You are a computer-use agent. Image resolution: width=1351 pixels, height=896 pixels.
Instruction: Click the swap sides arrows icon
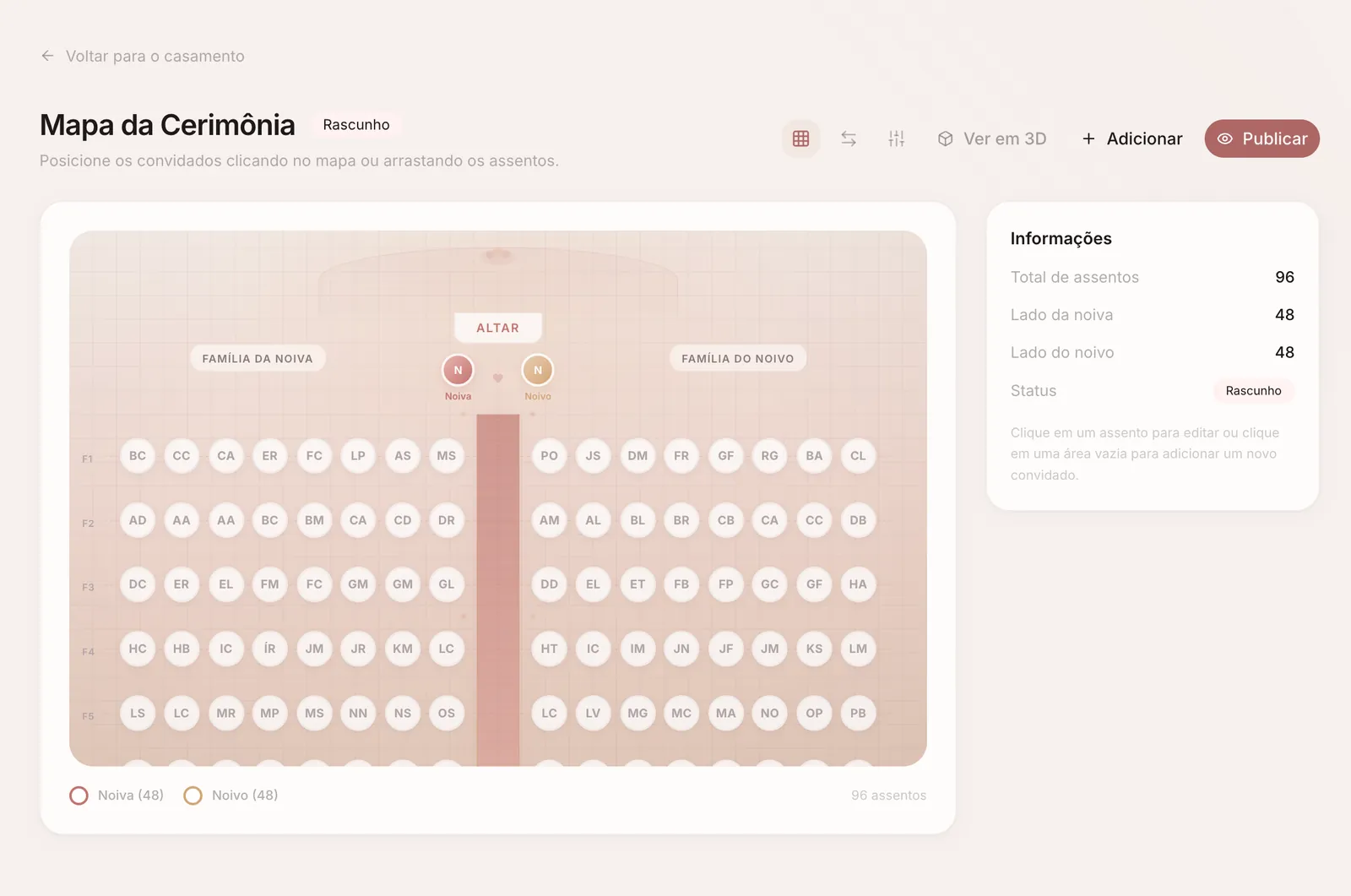[x=849, y=138]
